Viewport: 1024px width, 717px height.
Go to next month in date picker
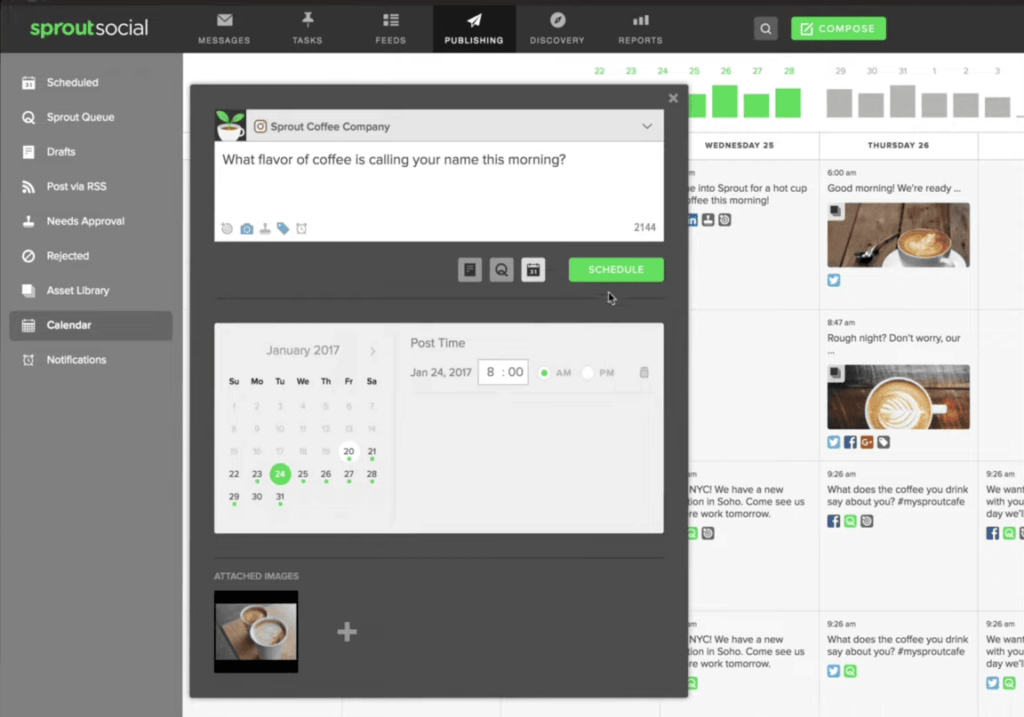(372, 351)
